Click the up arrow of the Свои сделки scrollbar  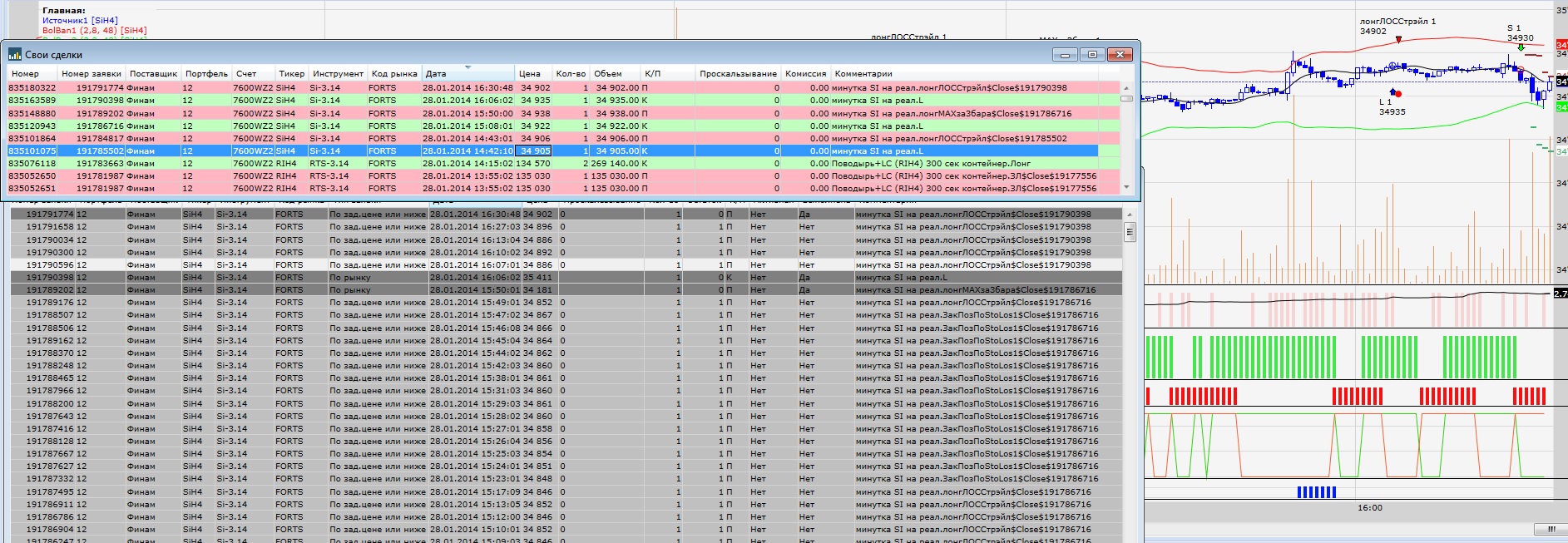point(1127,87)
